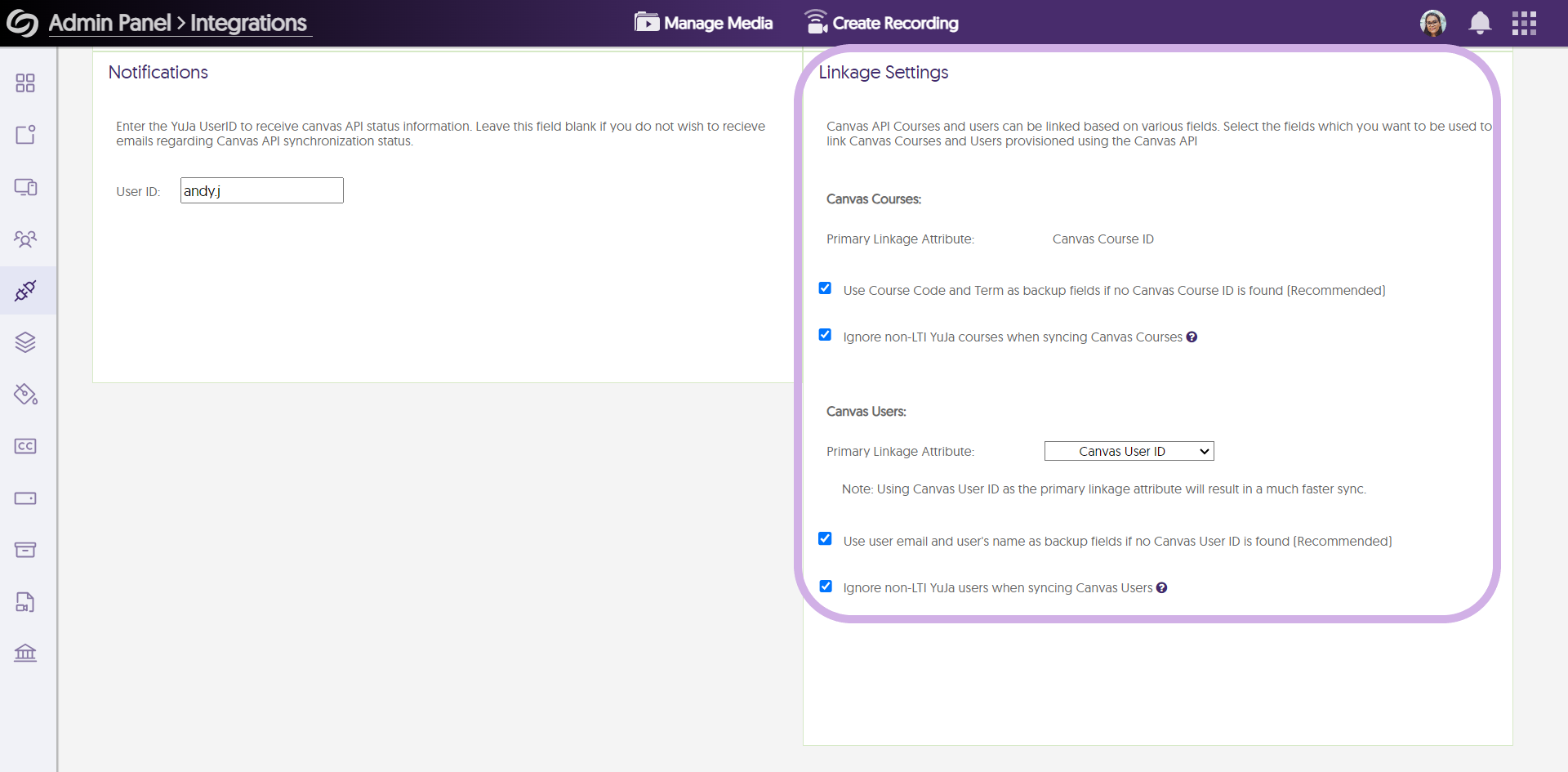Open the institution building sidebar icon

[25, 653]
